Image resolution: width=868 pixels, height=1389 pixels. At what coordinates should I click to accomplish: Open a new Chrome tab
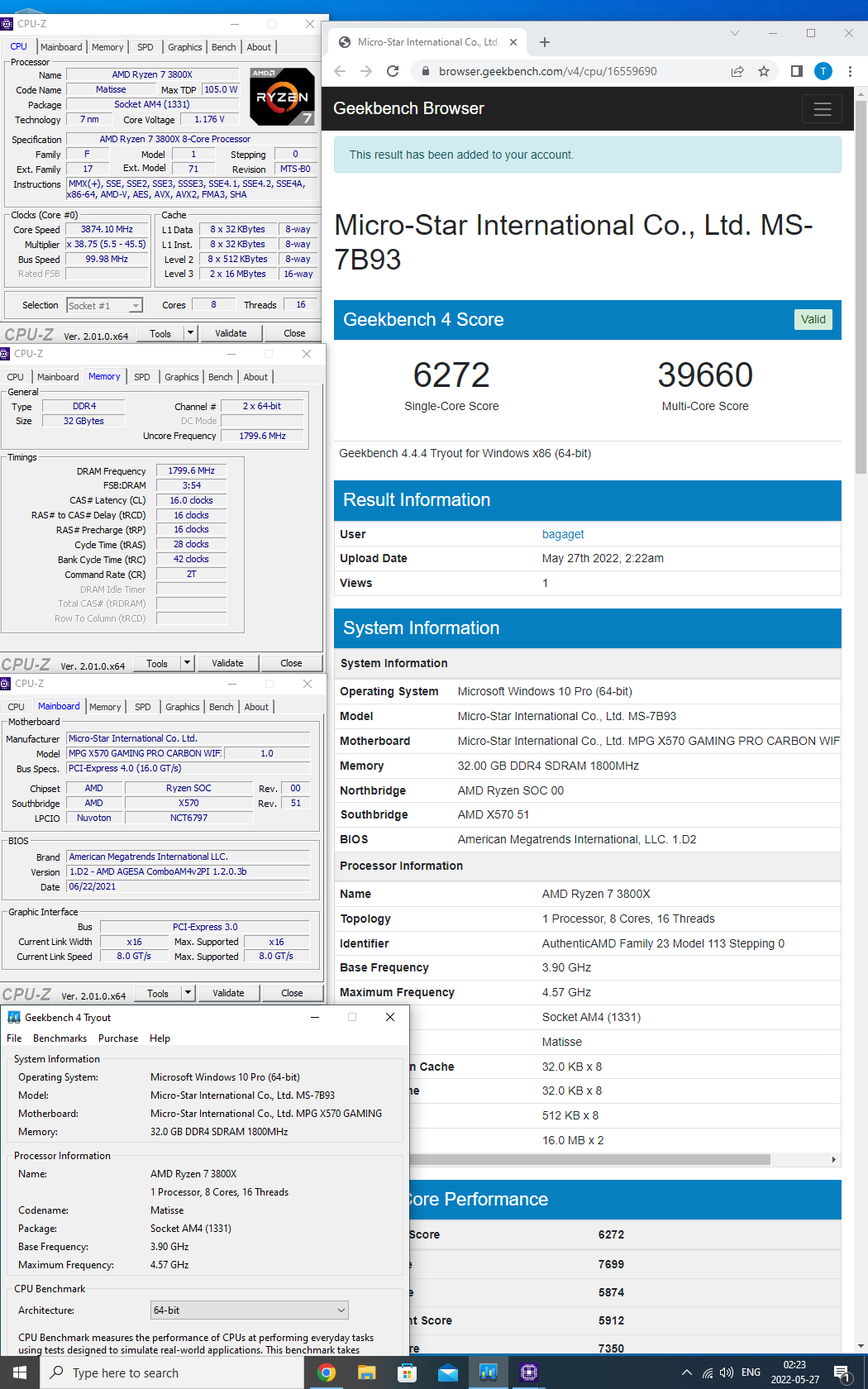tap(545, 42)
